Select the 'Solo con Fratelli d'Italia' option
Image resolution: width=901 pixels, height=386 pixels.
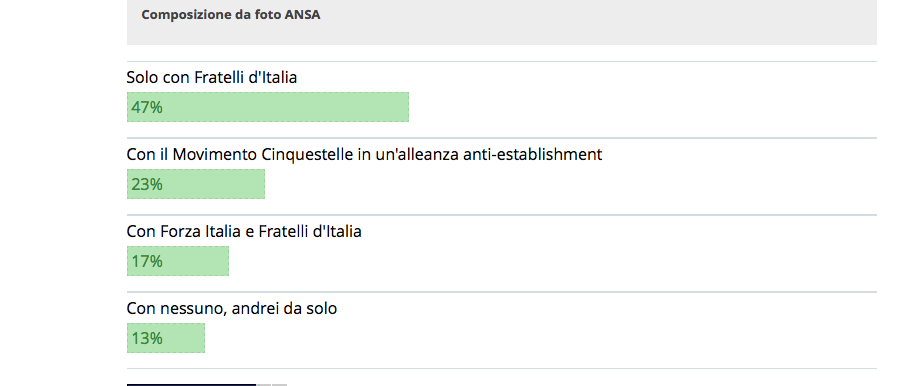[x=212, y=77]
